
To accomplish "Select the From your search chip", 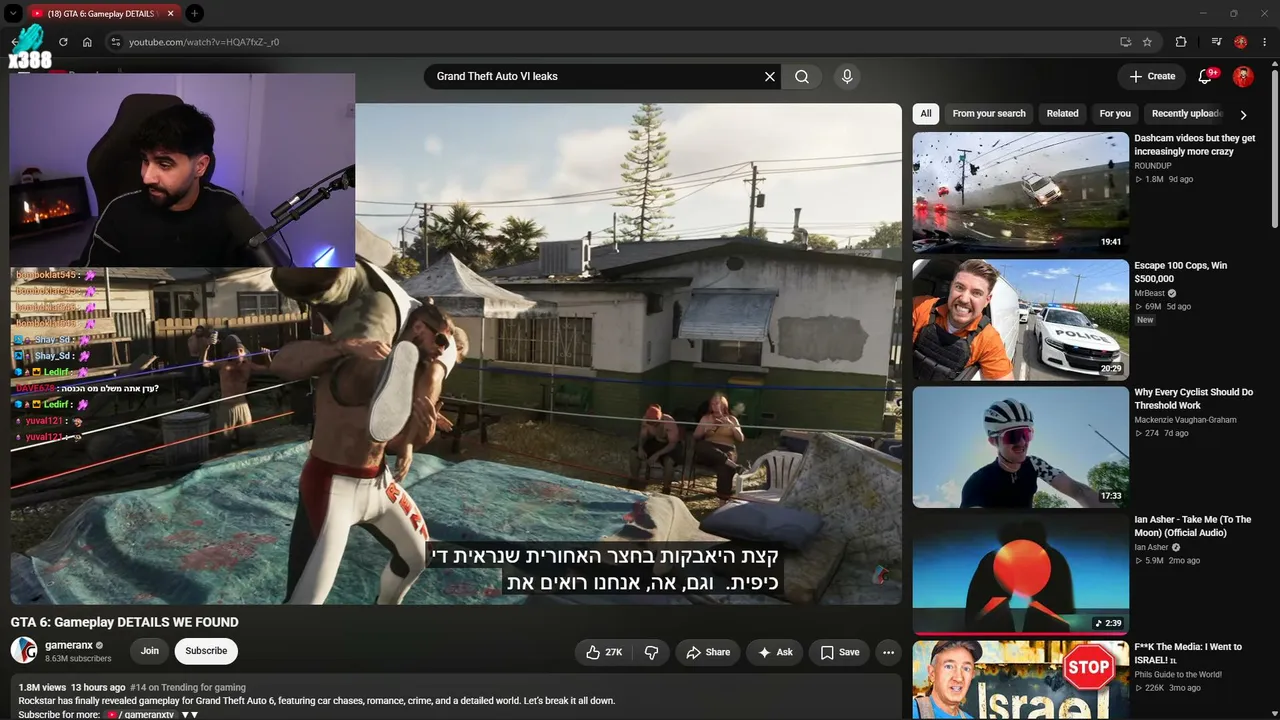I will point(989,113).
